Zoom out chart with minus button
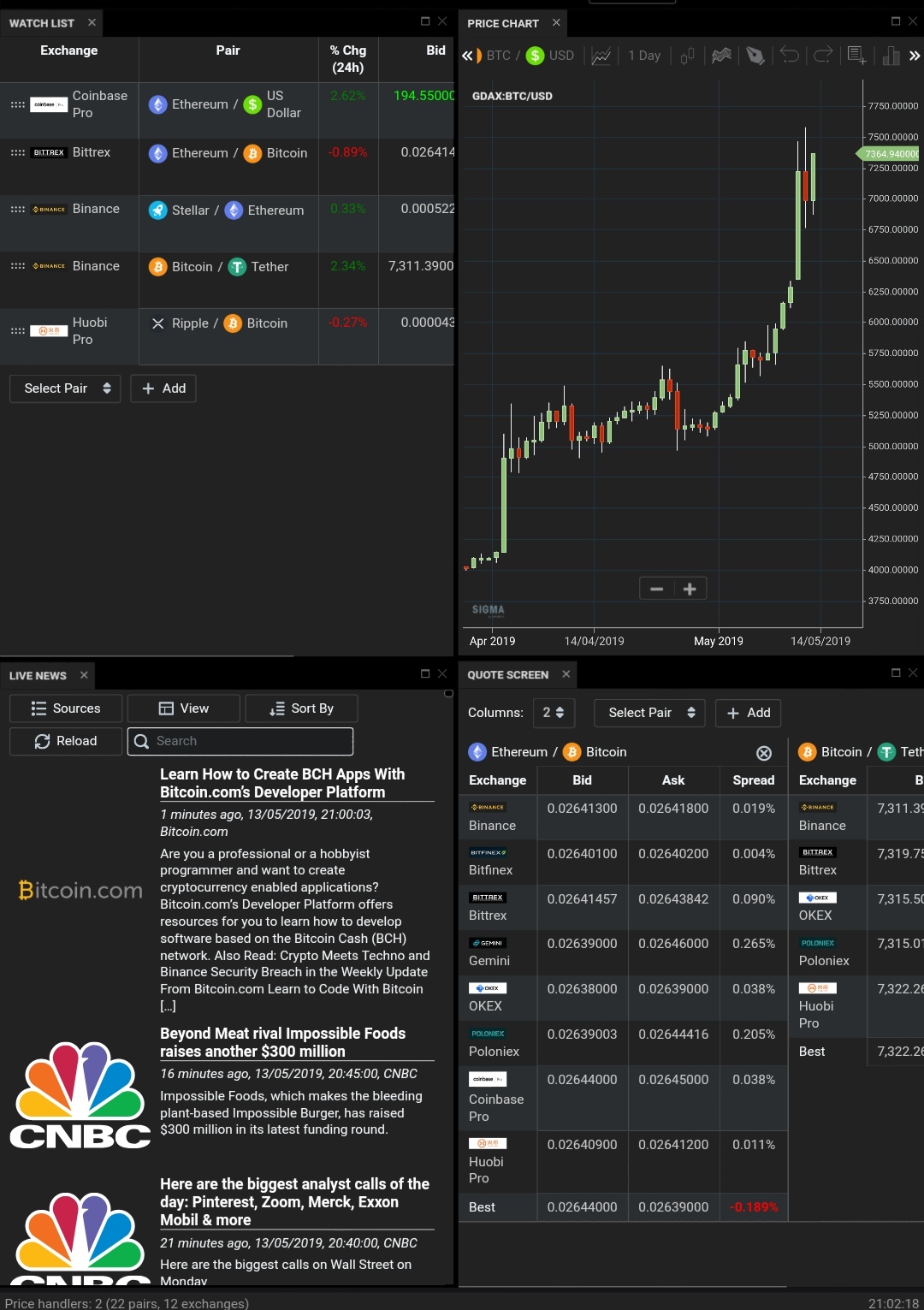 point(657,589)
